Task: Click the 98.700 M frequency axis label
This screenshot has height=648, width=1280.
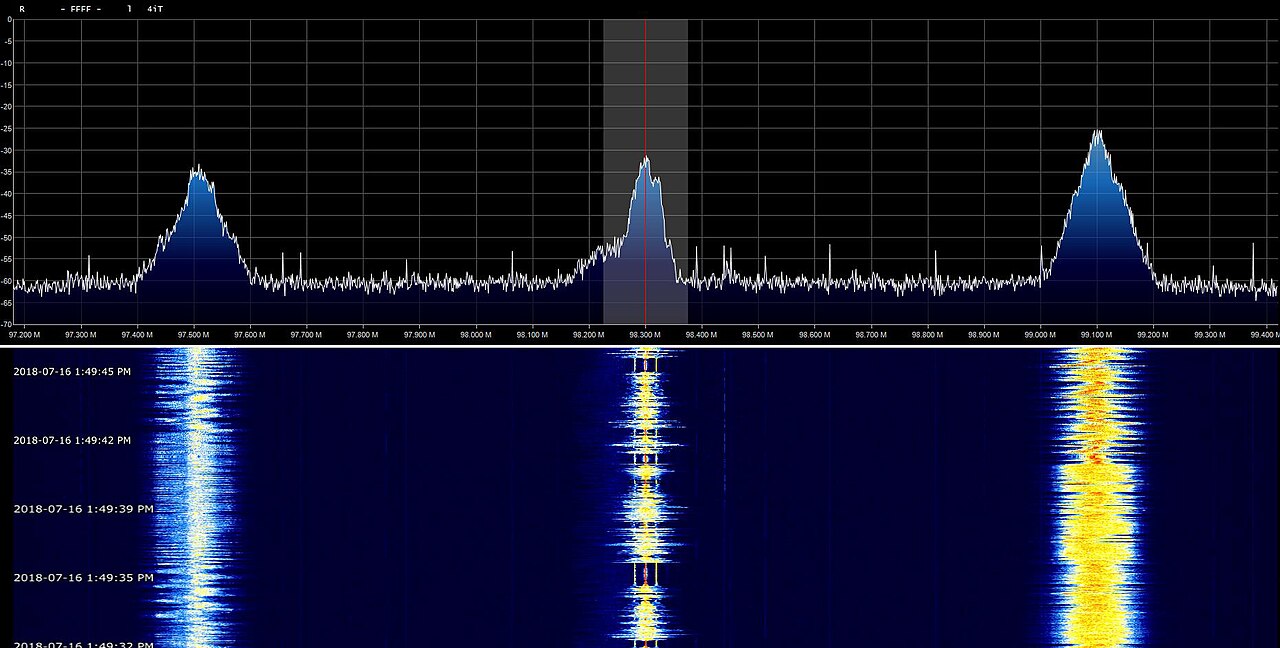Action: point(871,335)
